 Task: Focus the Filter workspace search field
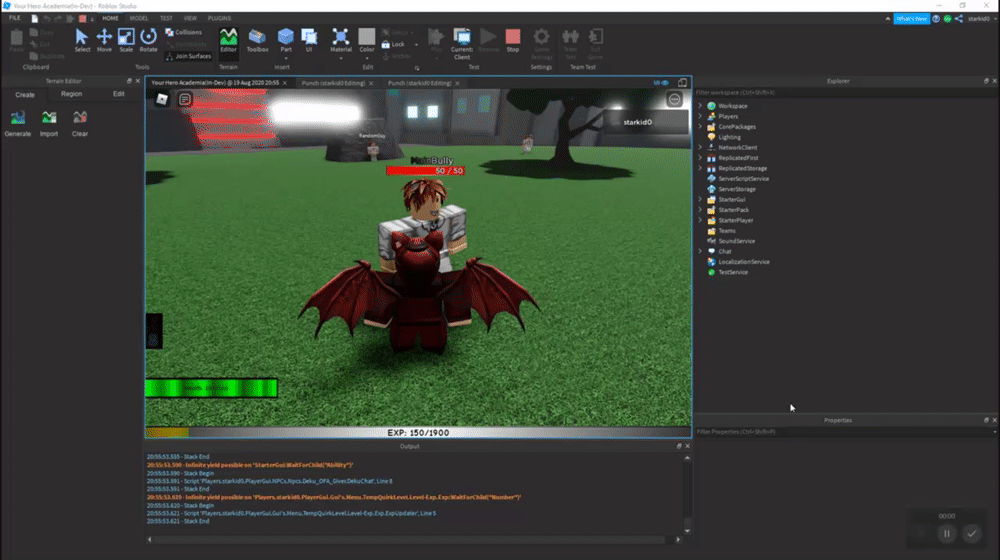coord(845,92)
